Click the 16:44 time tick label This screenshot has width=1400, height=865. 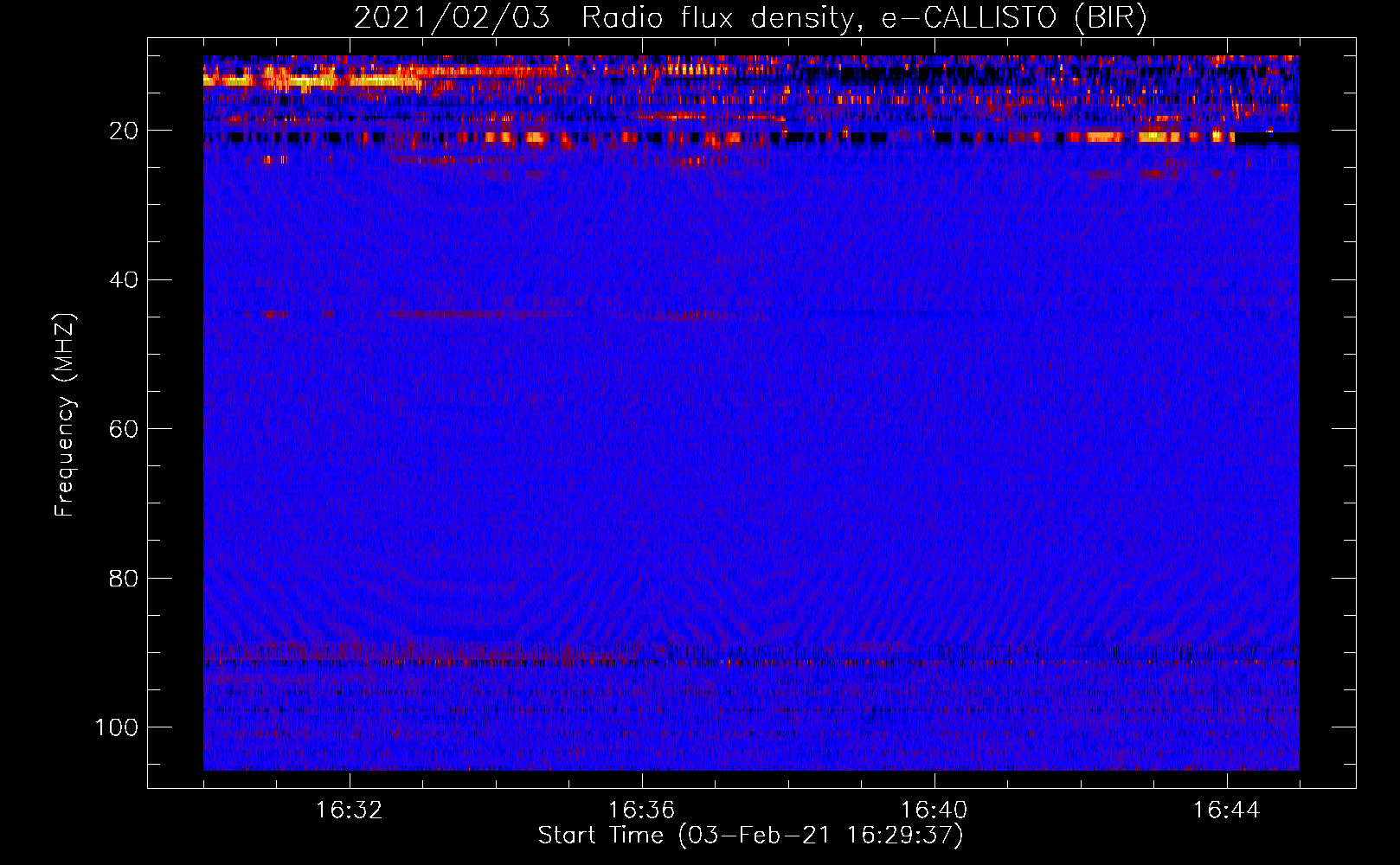tap(1226, 811)
